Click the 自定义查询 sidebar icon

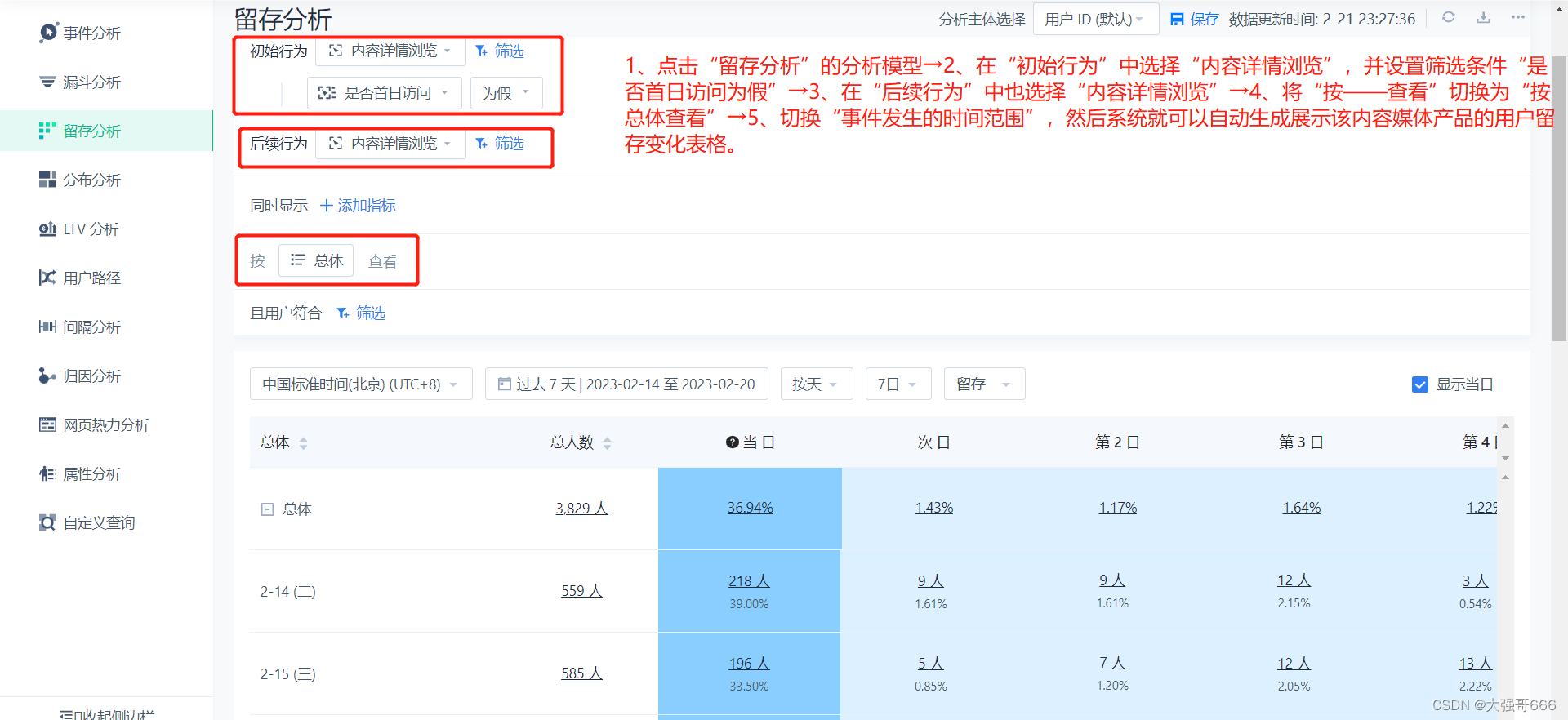pyautogui.click(x=47, y=522)
